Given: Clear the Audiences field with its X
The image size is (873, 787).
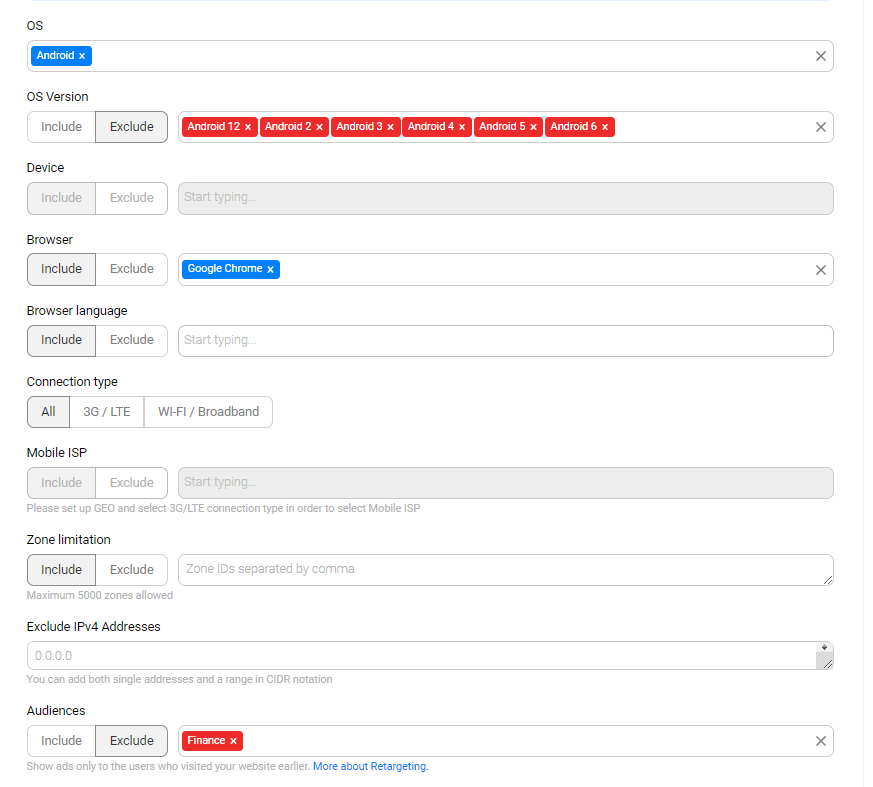Looking at the screenshot, I should 820,740.
